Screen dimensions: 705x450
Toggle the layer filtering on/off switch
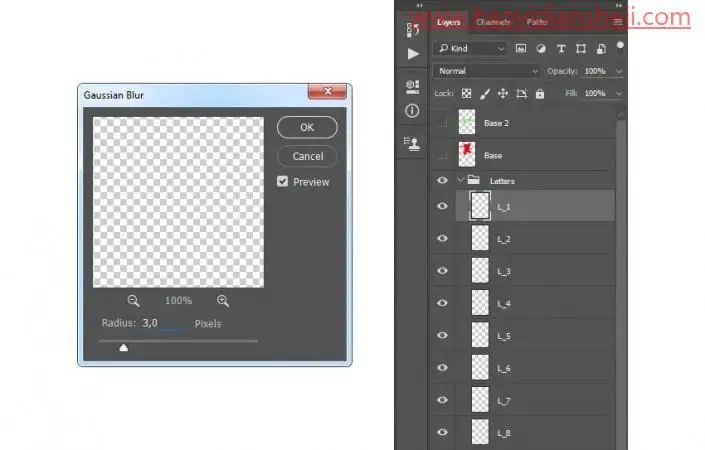point(620,46)
